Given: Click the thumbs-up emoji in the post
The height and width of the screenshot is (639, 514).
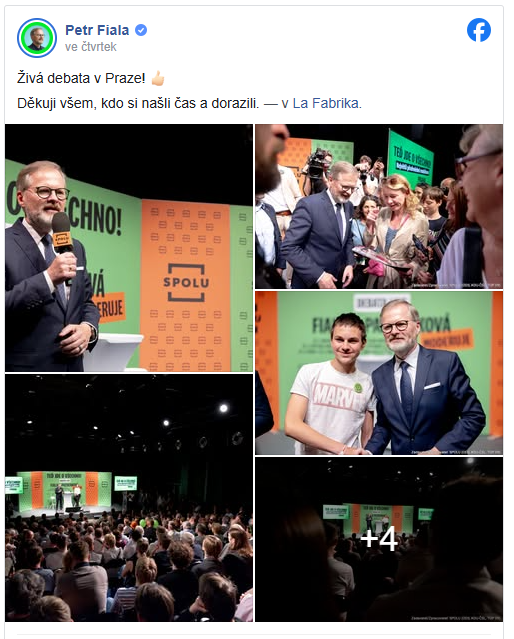Looking at the screenshot, I should point(158,78).
